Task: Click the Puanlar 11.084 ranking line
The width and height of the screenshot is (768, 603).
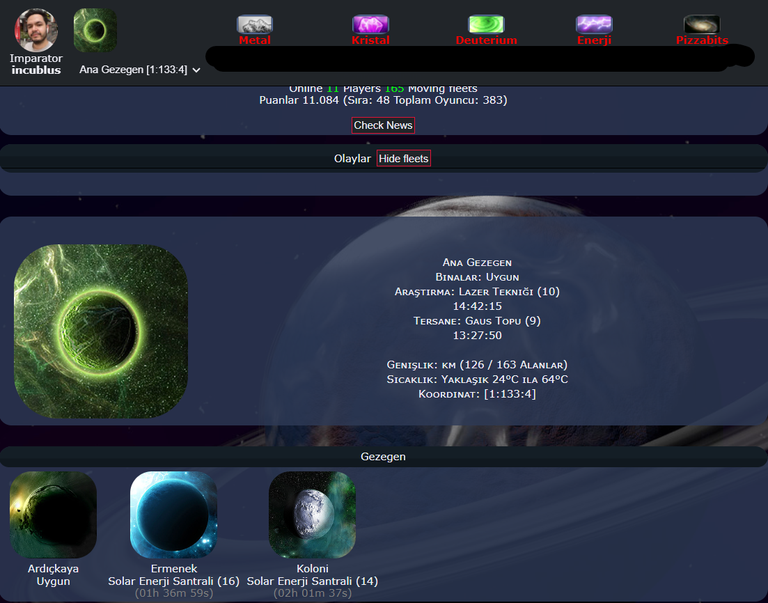Action: coord(383,100)
